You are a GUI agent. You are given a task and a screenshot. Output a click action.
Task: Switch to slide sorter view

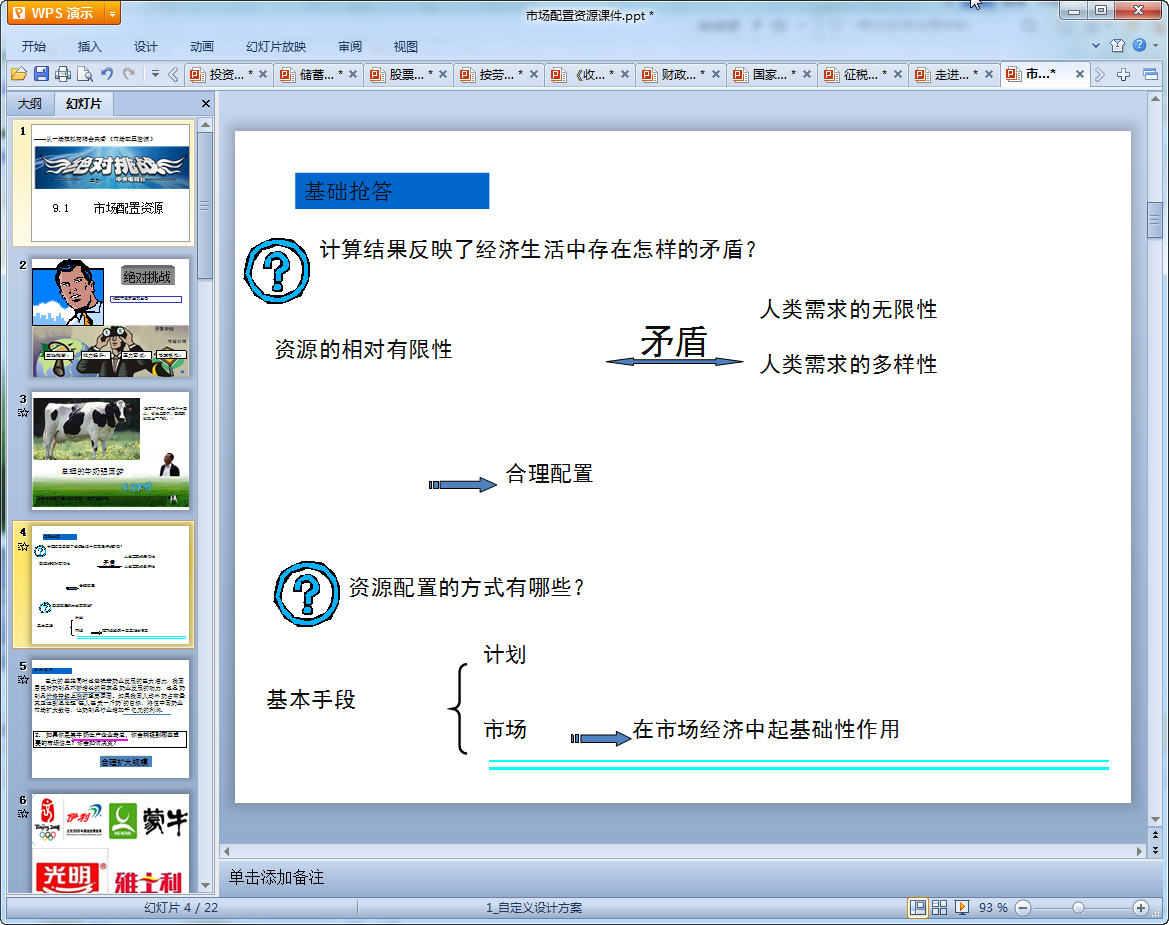(939, 907)
